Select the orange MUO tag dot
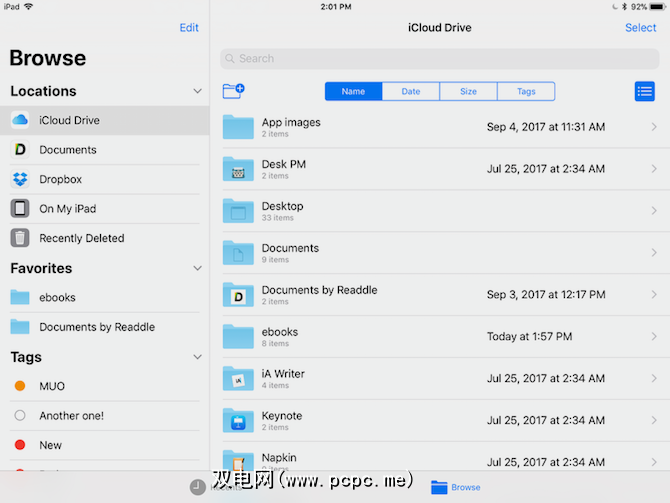This screenshot has width=670, height=503. coord(20,386)
